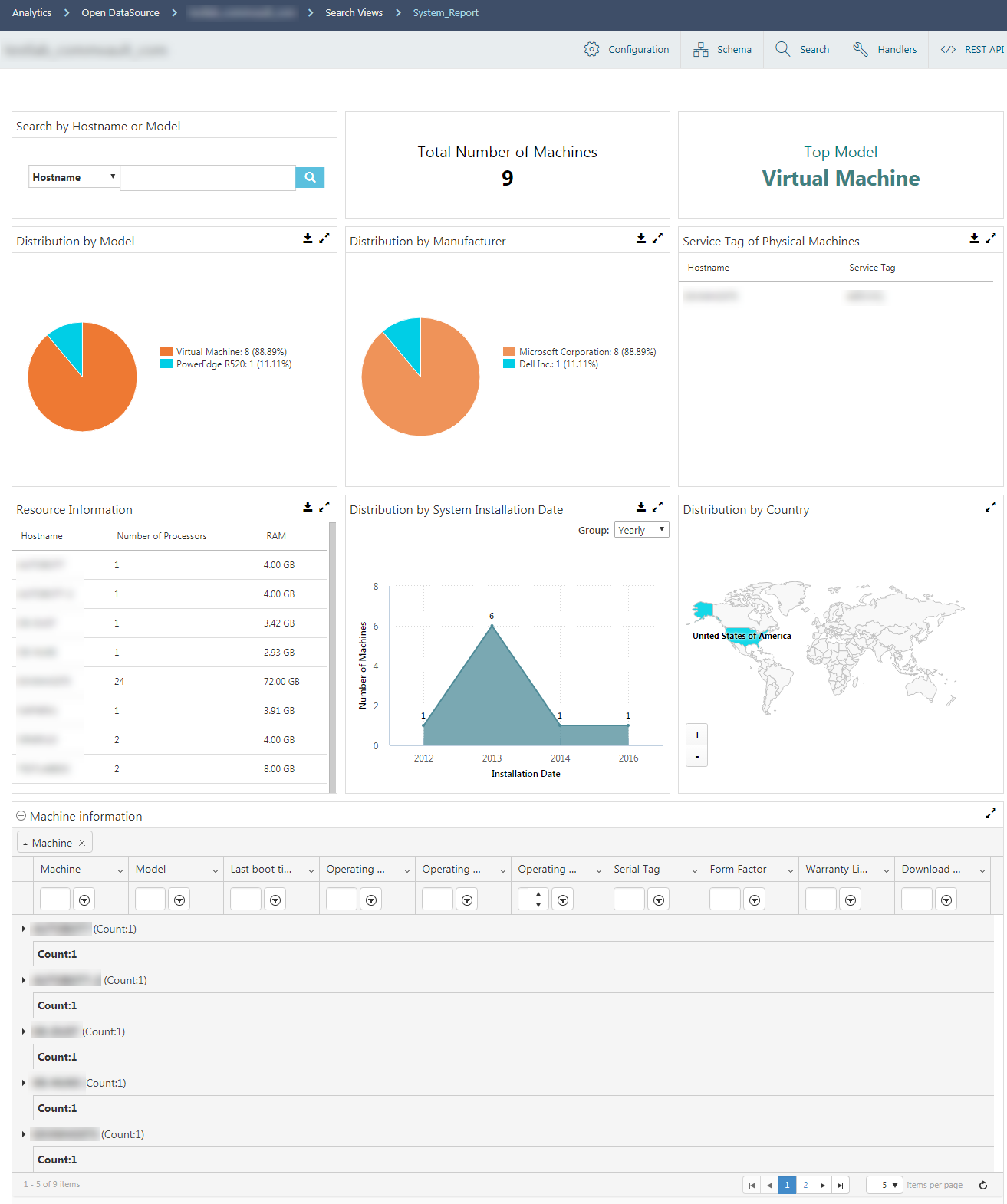Click the Open DataSource breadcrumb
The height and width of the screenshot is (1204, 1007).
(120, 12)
